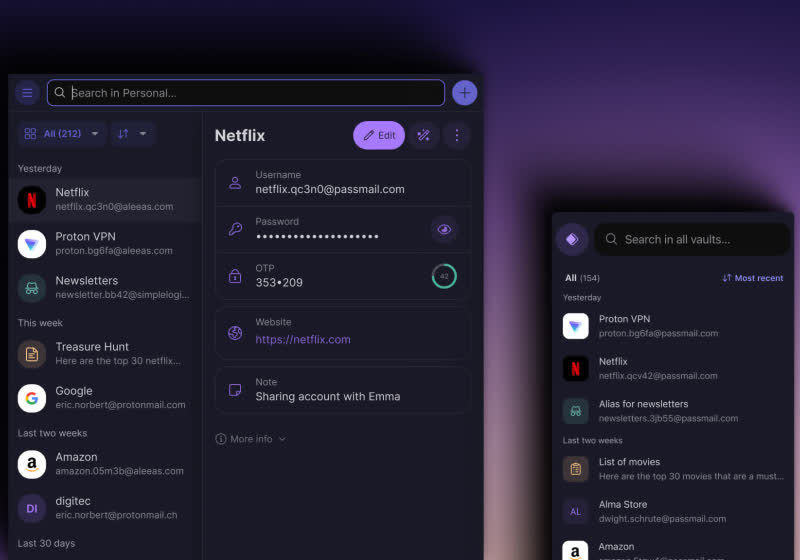This screenshot has height=560, width=800.
Task: Click the Proton Pass diamond icon in popup
Action: pos(572,239)
